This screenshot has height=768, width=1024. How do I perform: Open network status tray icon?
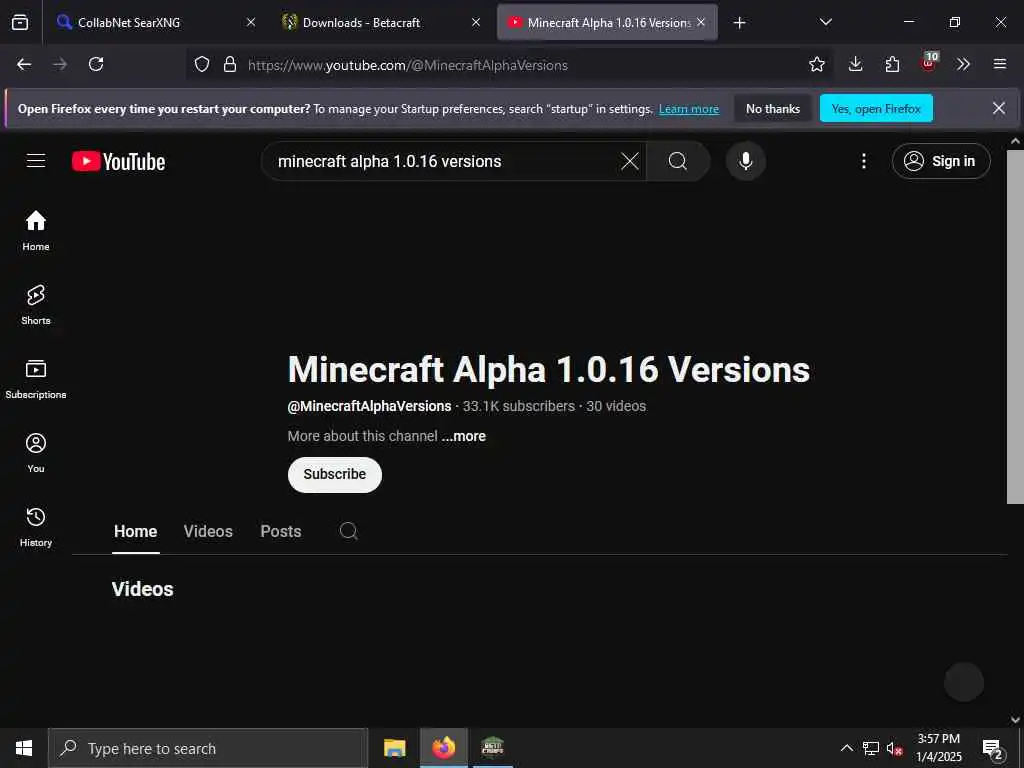tap(871, 748)
